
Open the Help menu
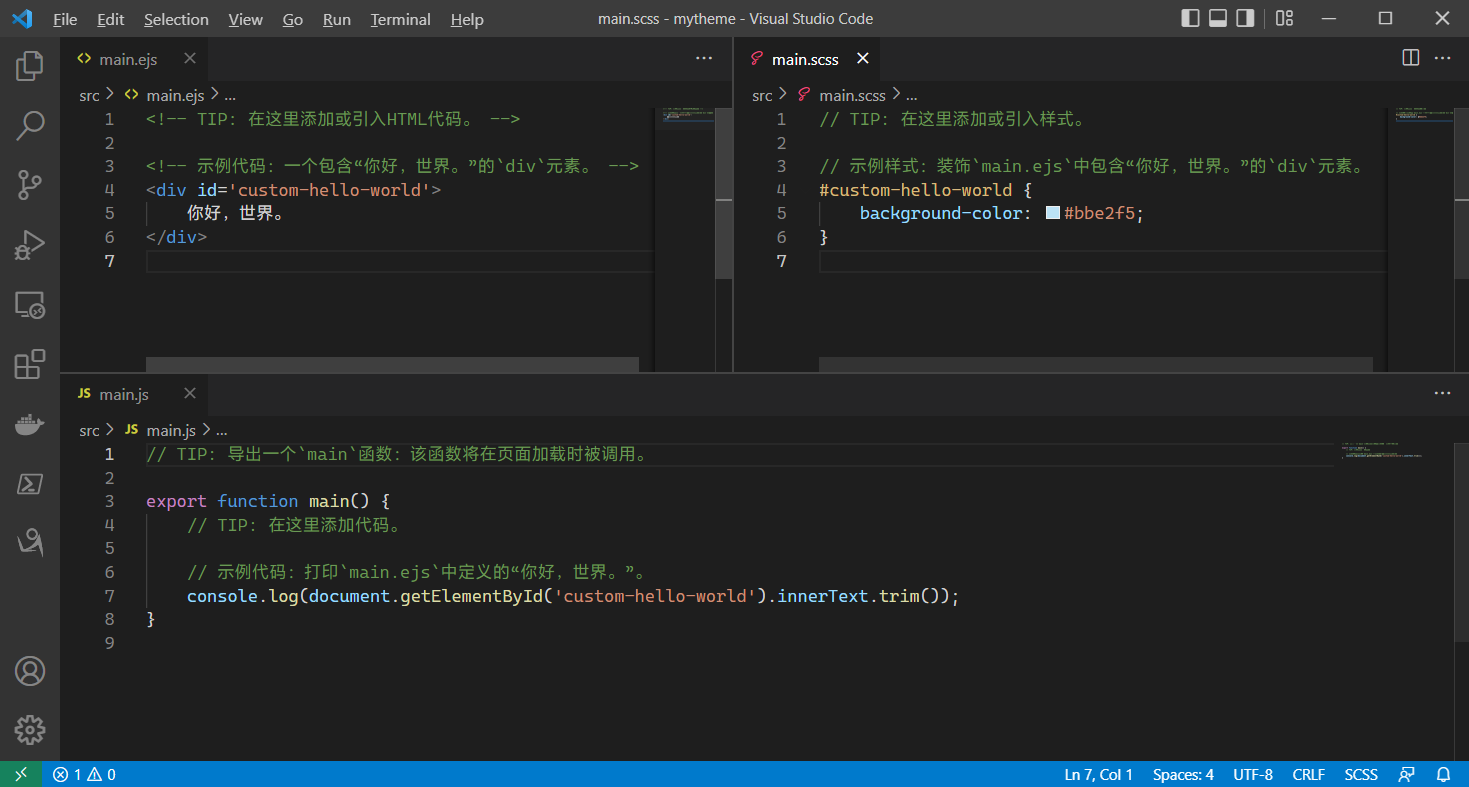(467, 19)
